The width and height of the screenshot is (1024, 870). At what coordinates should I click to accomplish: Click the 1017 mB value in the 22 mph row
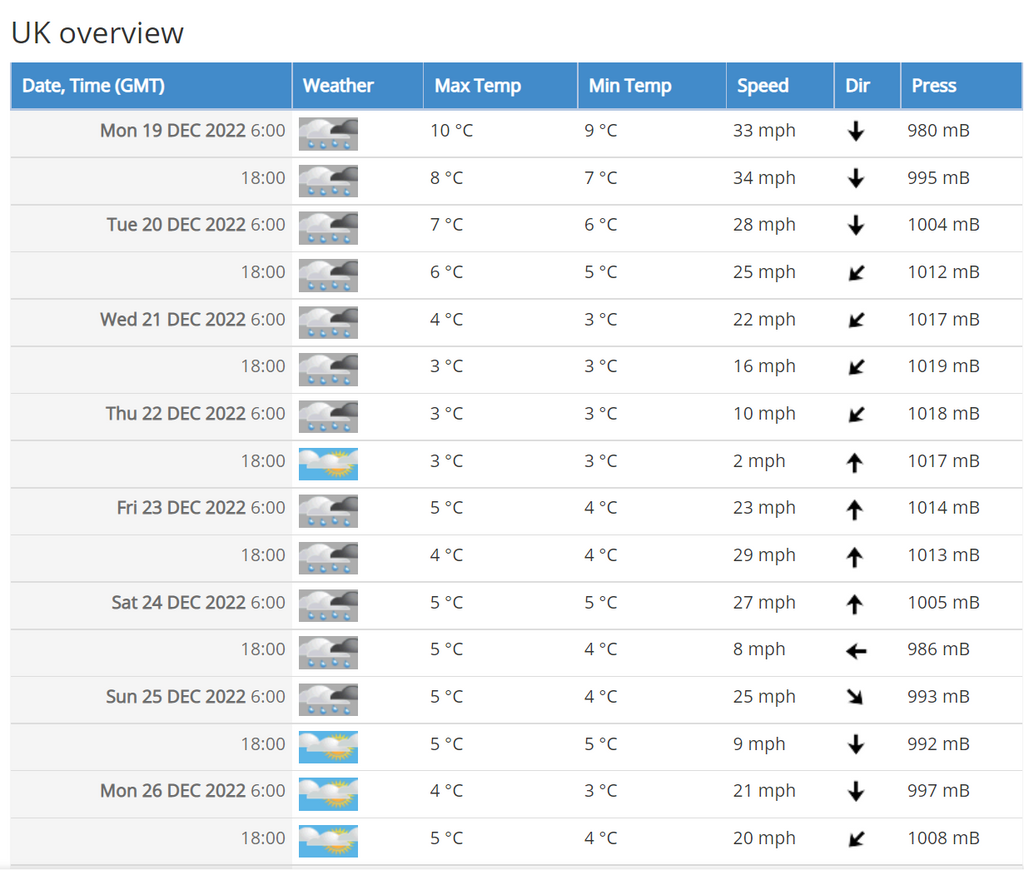(x=944, y=319)
